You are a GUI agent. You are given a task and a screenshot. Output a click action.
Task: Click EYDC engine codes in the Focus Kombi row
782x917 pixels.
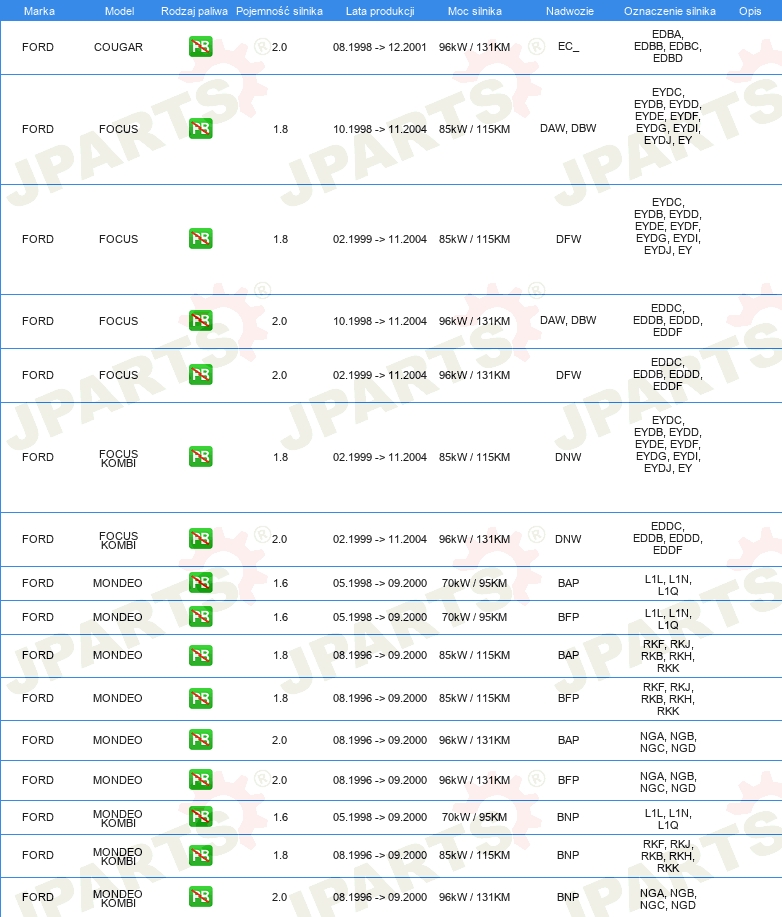(x=668, y=444)
